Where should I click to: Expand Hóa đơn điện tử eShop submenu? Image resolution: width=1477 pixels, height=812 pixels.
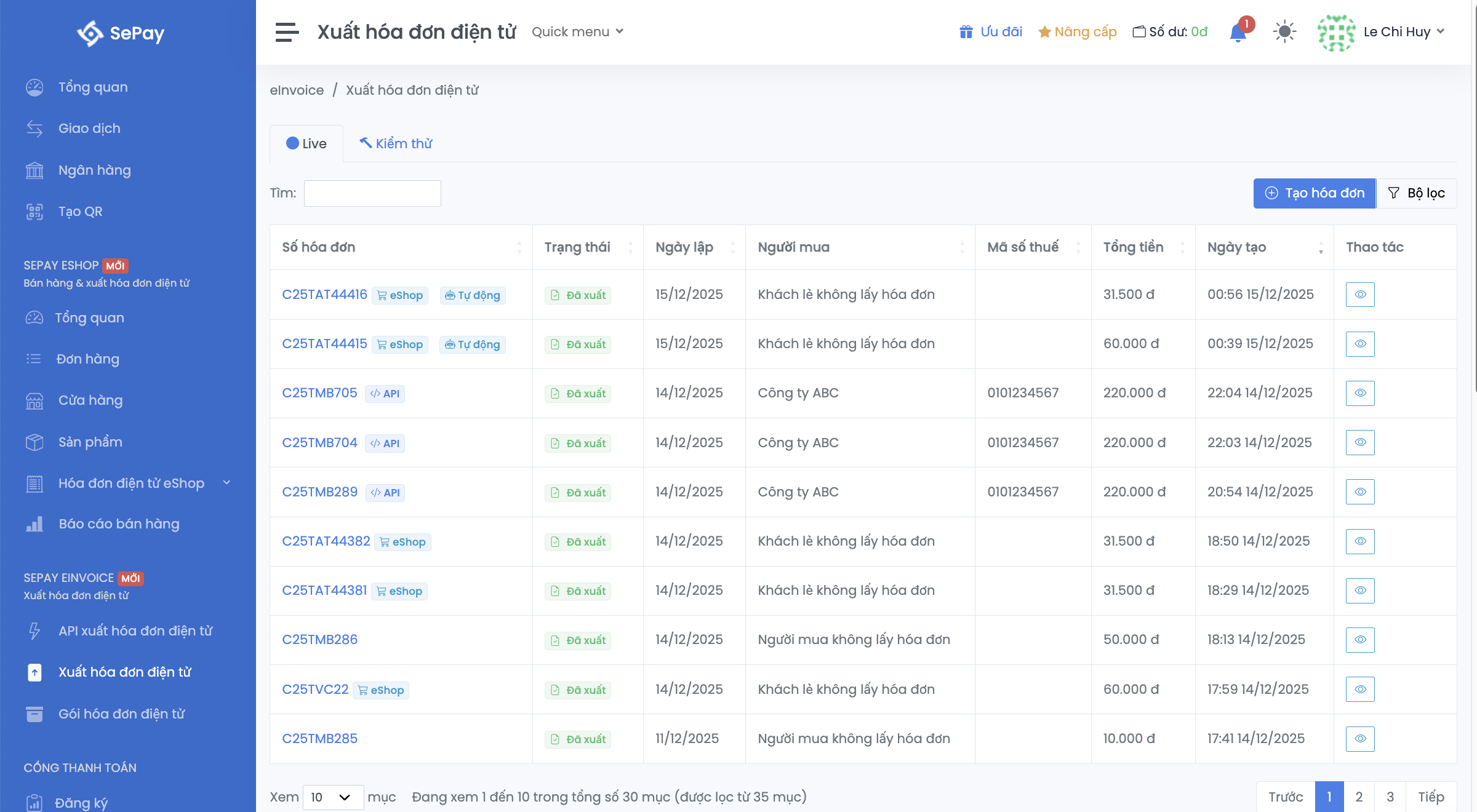coord(226,484)
